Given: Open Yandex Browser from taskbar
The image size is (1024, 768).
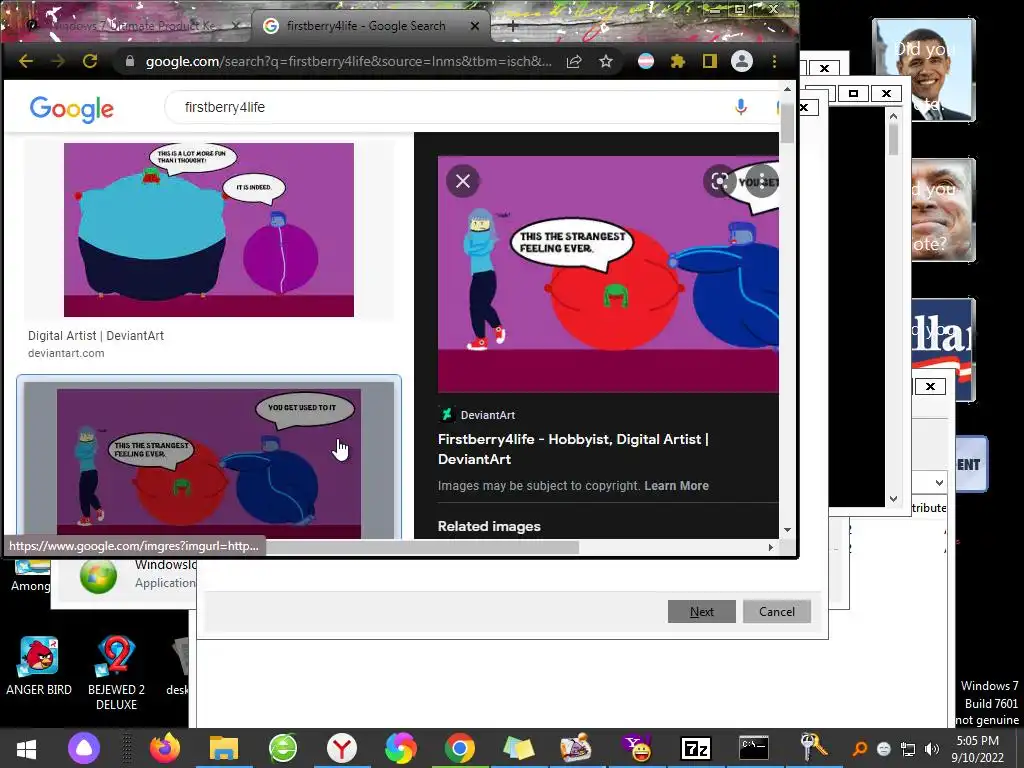Looking at the screenshot, I should pyautogui.click(x=342, y=748).
